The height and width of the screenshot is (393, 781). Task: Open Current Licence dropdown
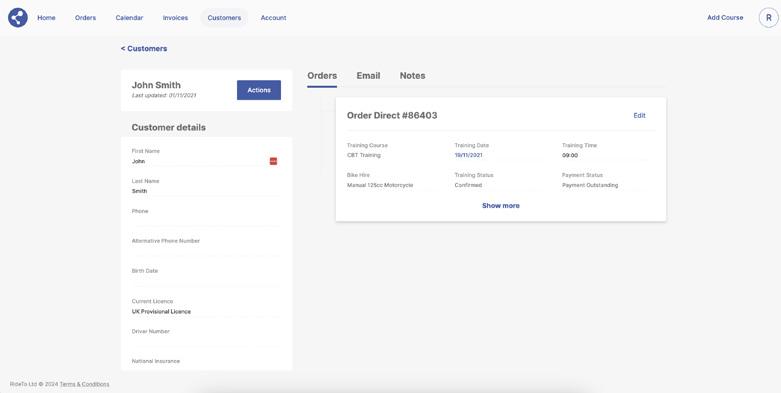[206, 312]
